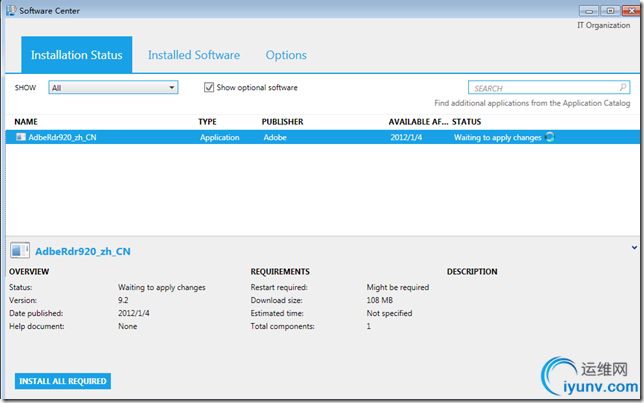Sort by AVAILABLE AF... column header
Screen dimensions: 644x403
tap(418, 122)
